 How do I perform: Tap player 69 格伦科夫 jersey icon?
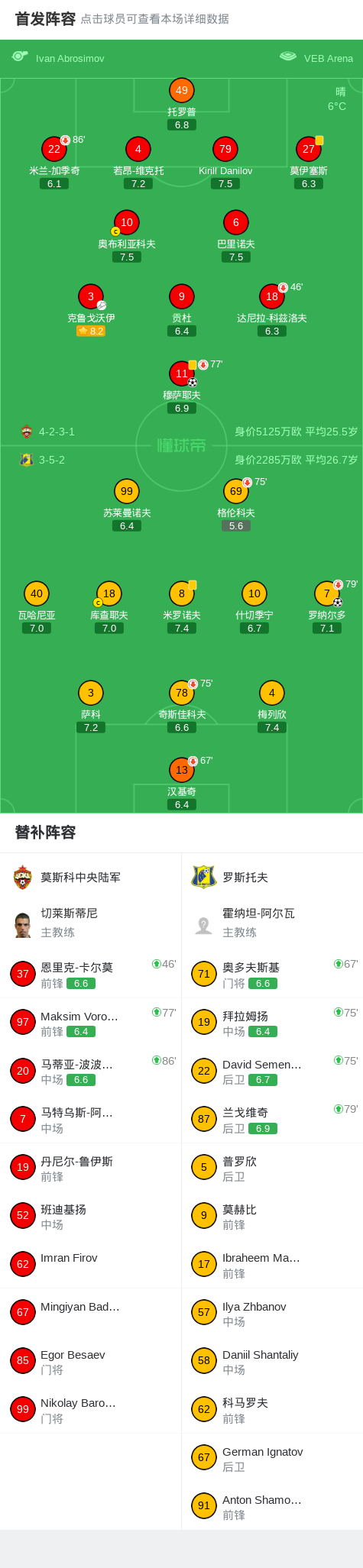[236, 491]
